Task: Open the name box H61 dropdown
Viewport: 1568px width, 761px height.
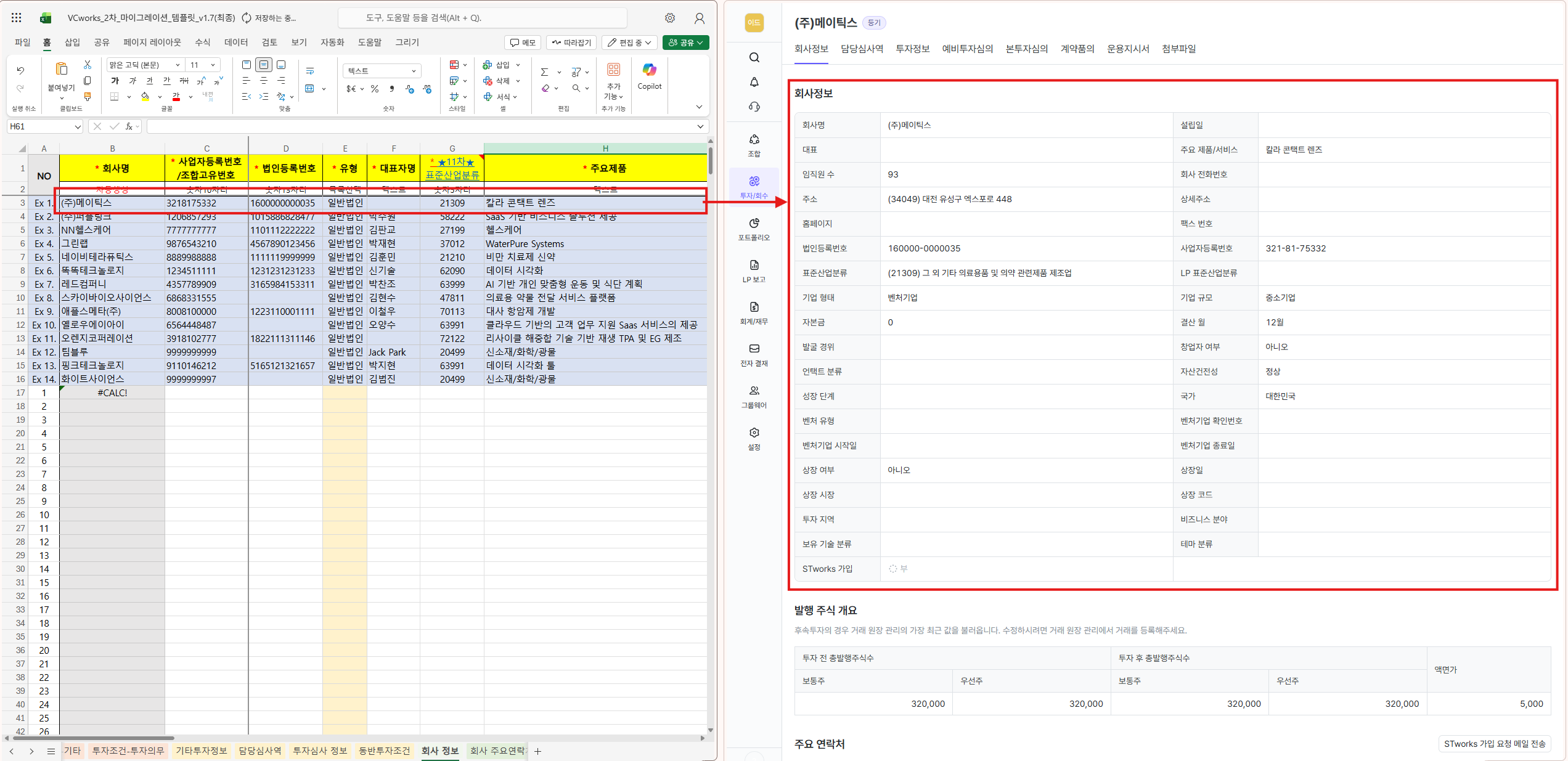Action: point(78,126)
